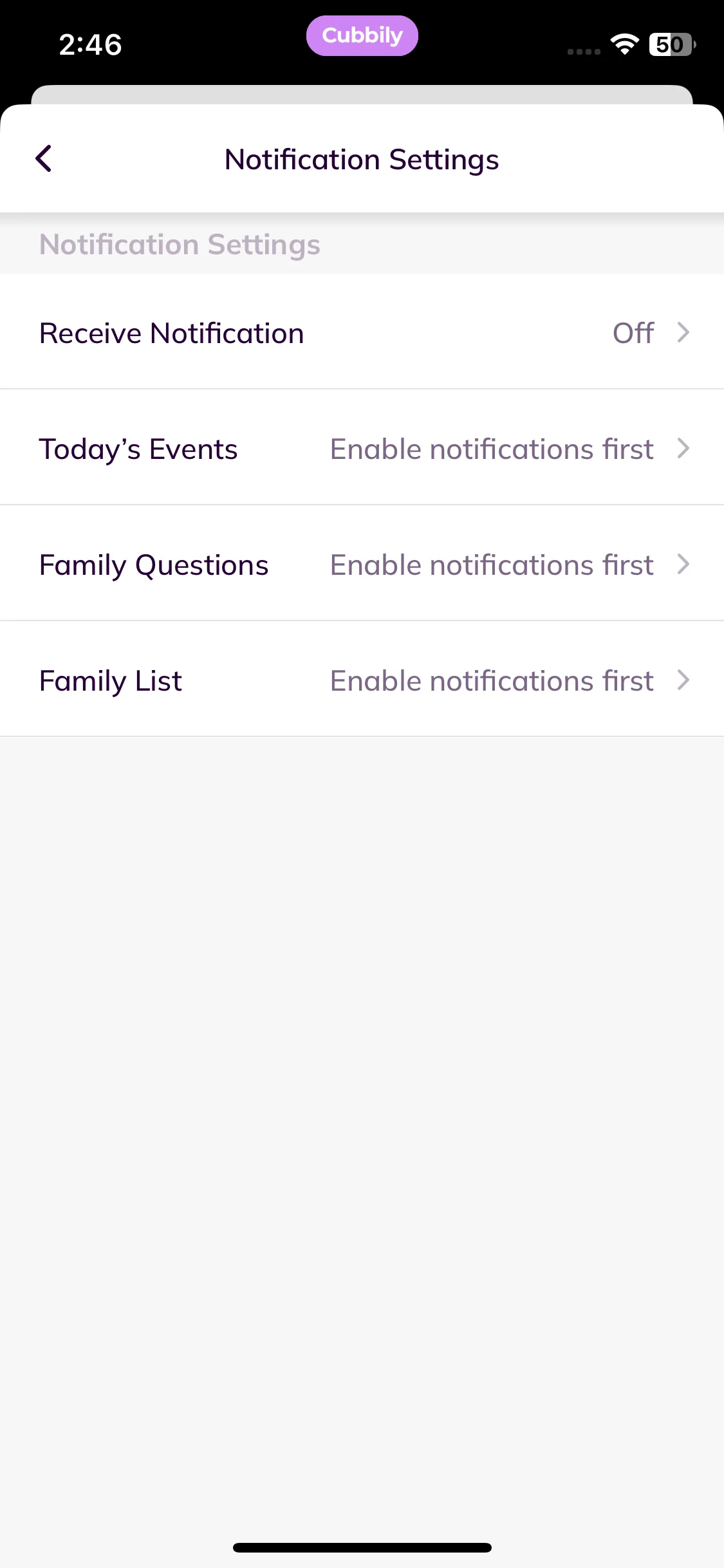Tap Family List 'Enable notifications first' text
Viewport: 724px width, 1568px height.
coord(492,680)
